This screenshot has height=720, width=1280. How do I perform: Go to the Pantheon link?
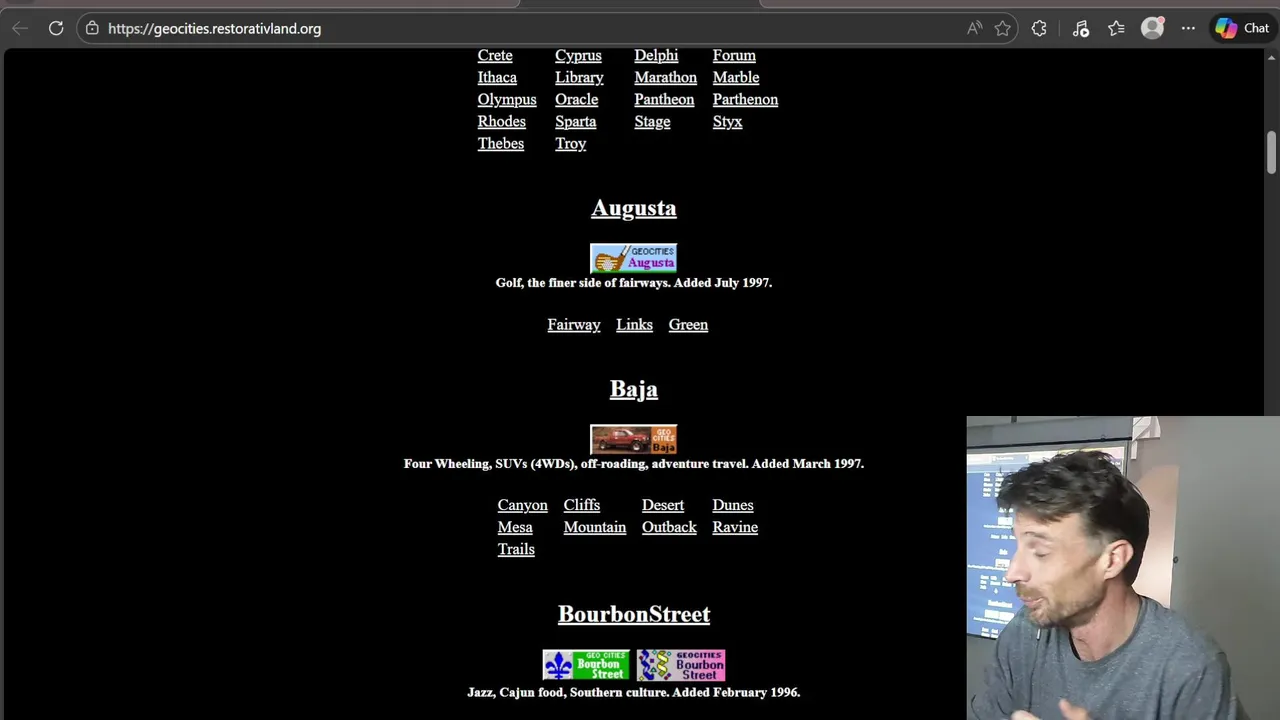(664, 99)
